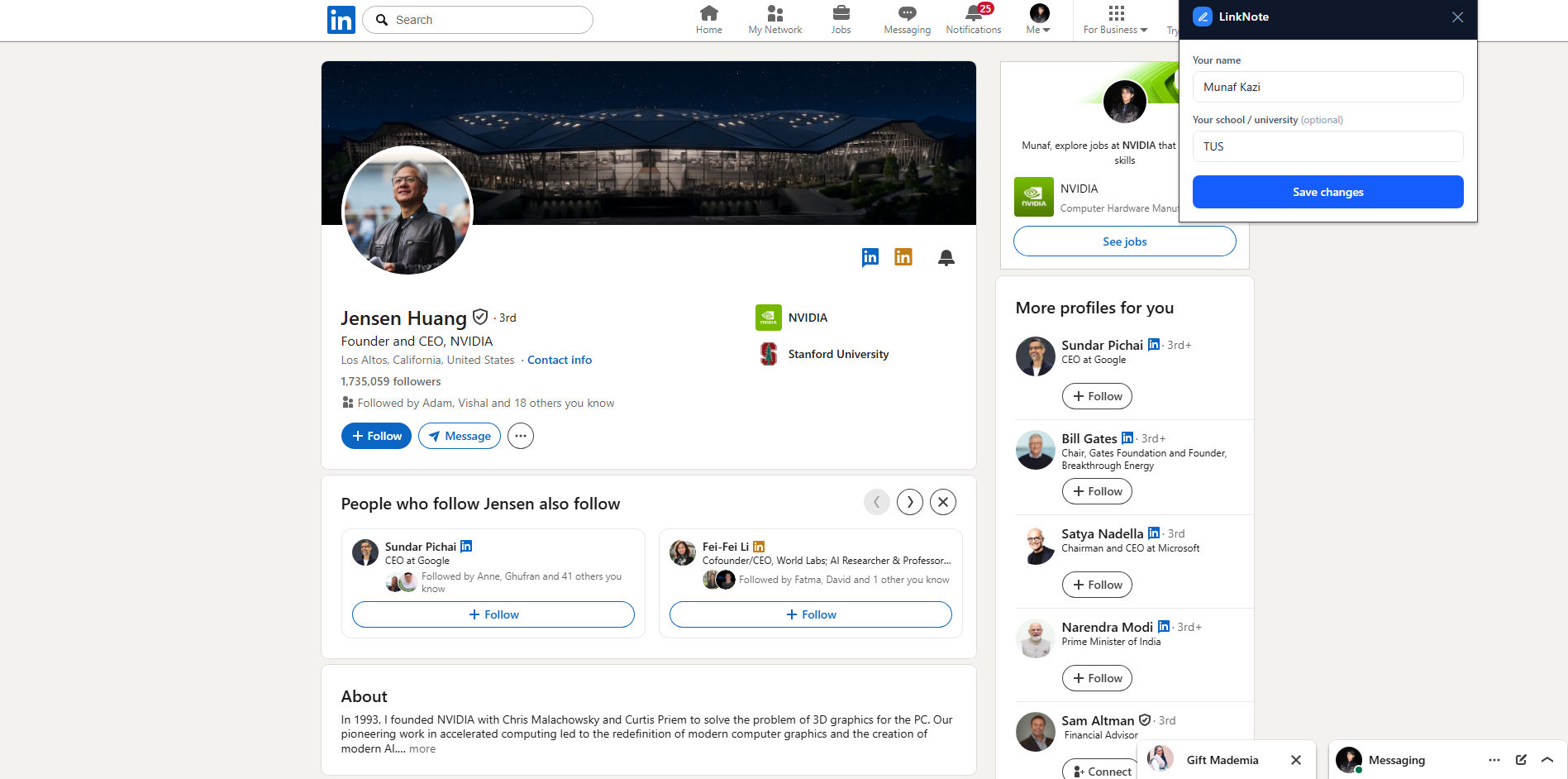Click the gold LinkedIn premium icon under the banner
This screenshot has width=1568, height=779.
903,257
